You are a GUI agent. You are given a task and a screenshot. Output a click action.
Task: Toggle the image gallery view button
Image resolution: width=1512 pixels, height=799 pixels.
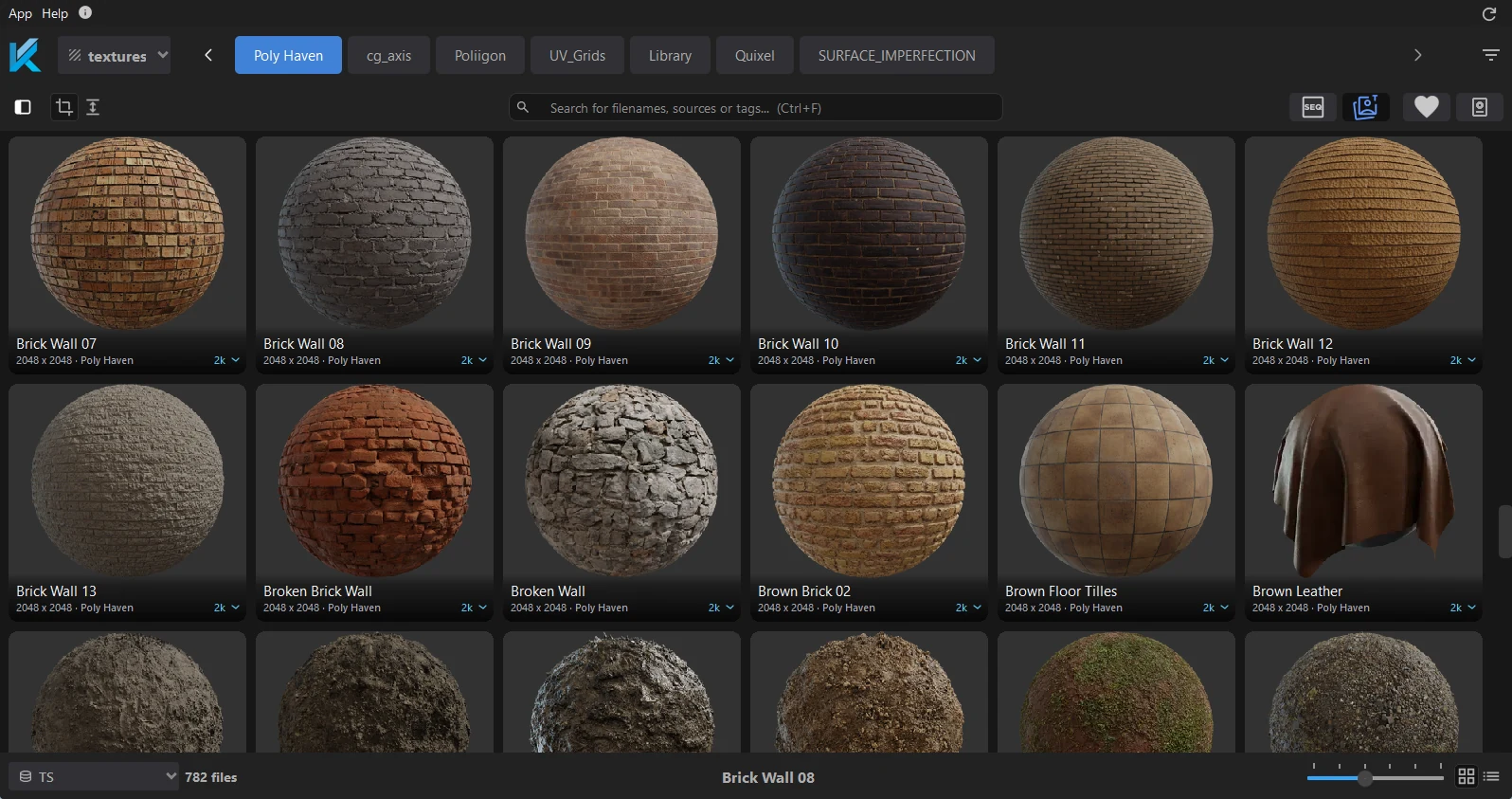pos(1366,107)
